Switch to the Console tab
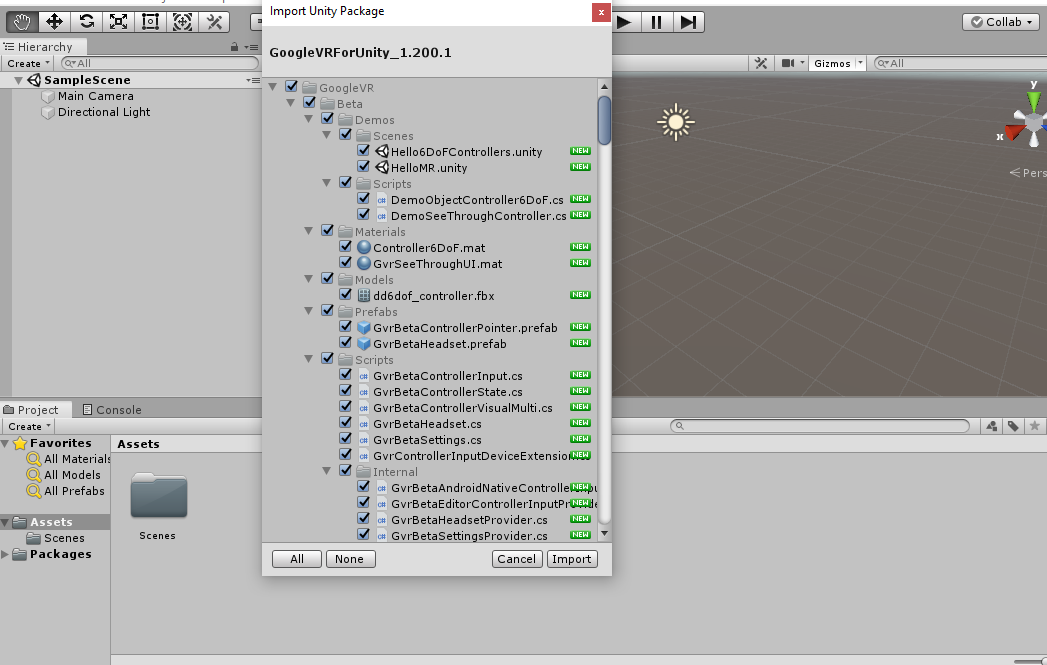The width and height of the screenshot is (1047, 665). click(112, 410)
